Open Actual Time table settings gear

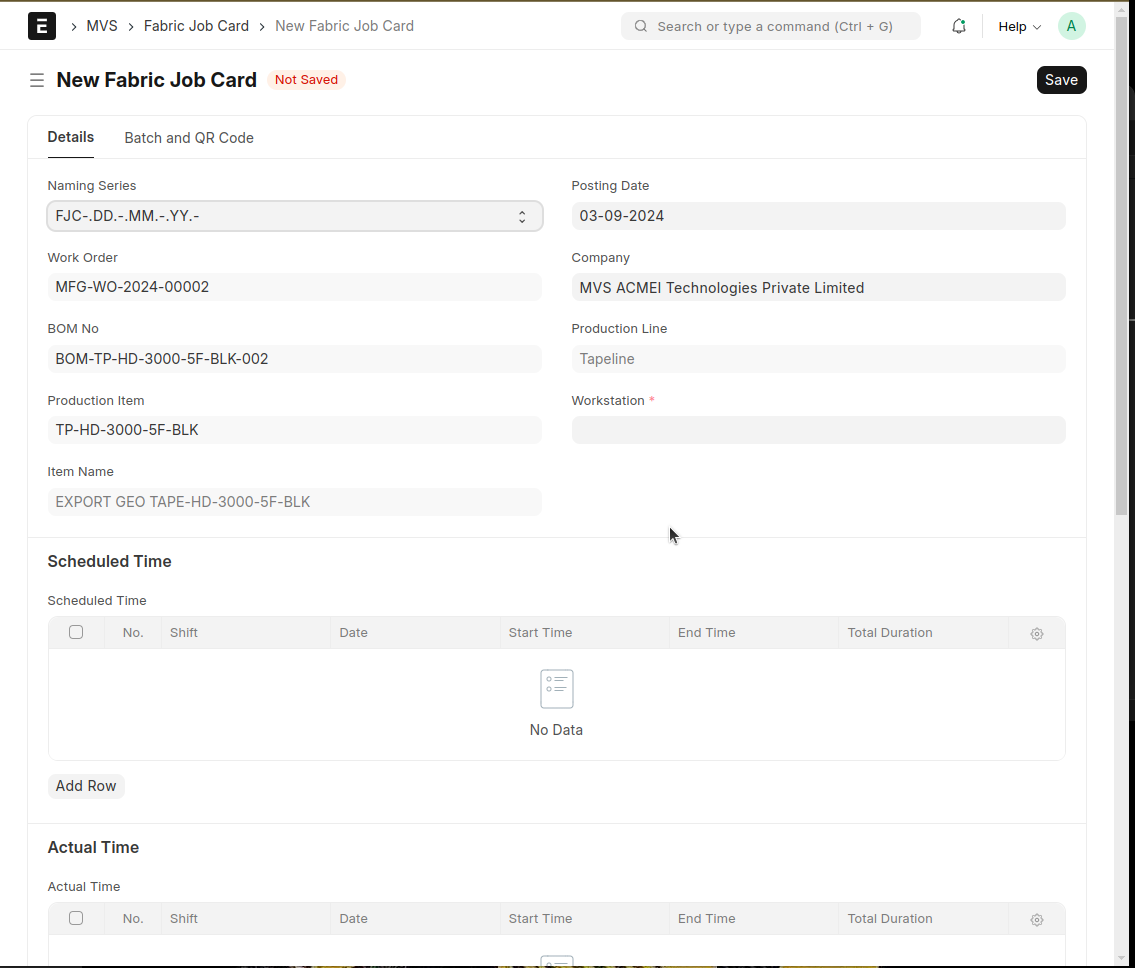point(1036,919)
